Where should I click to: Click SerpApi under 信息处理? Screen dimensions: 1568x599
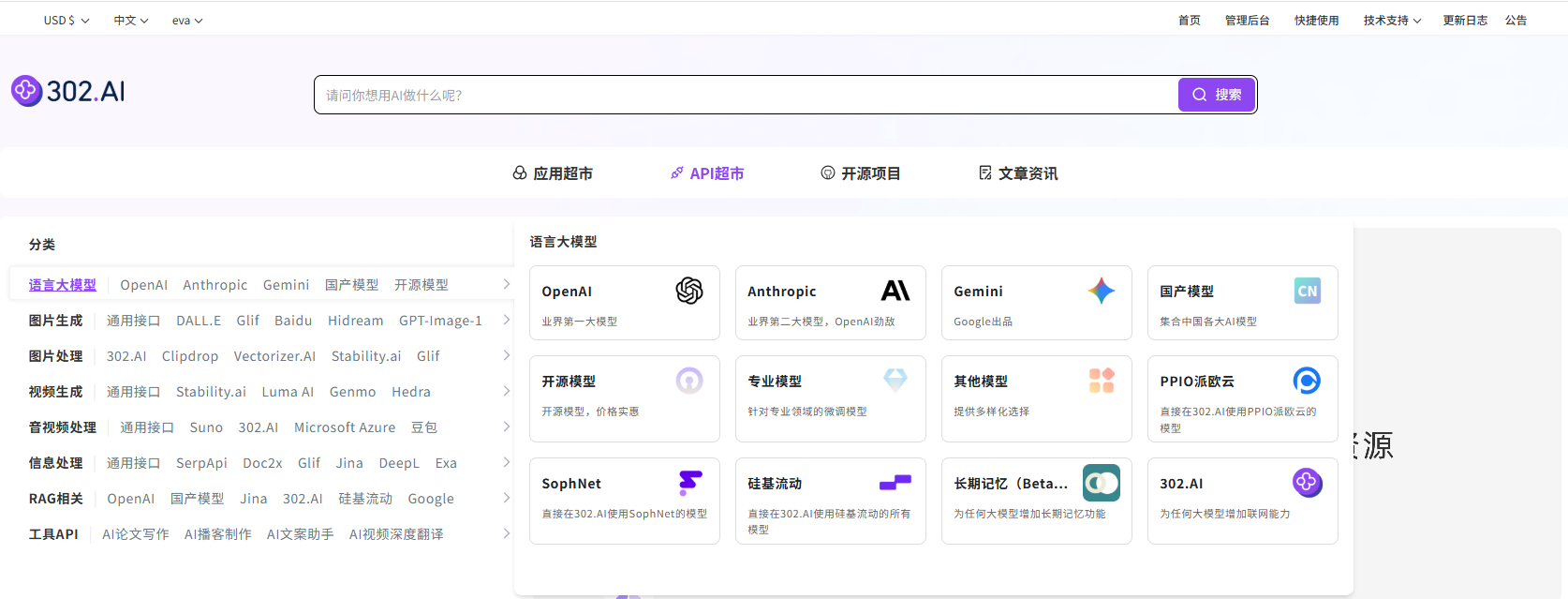pyautogui.click(x=201, y=463)
